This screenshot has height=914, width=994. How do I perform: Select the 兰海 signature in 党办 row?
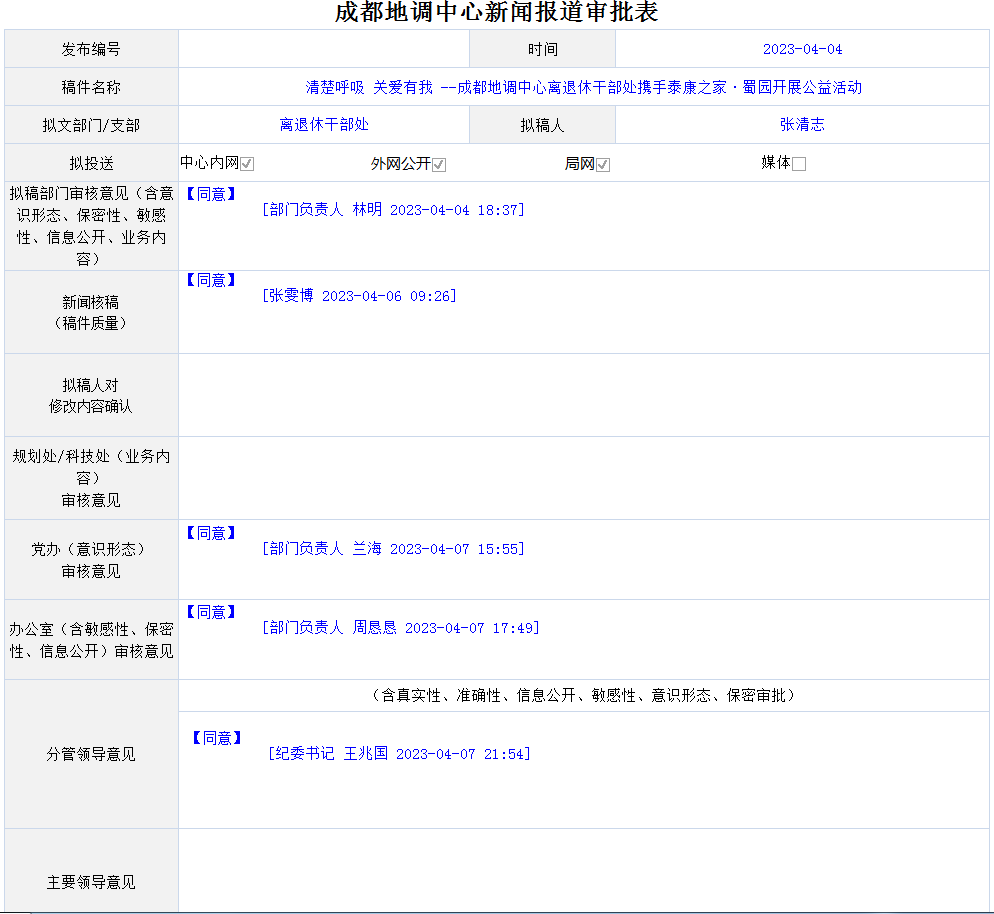tap(392, 549)
